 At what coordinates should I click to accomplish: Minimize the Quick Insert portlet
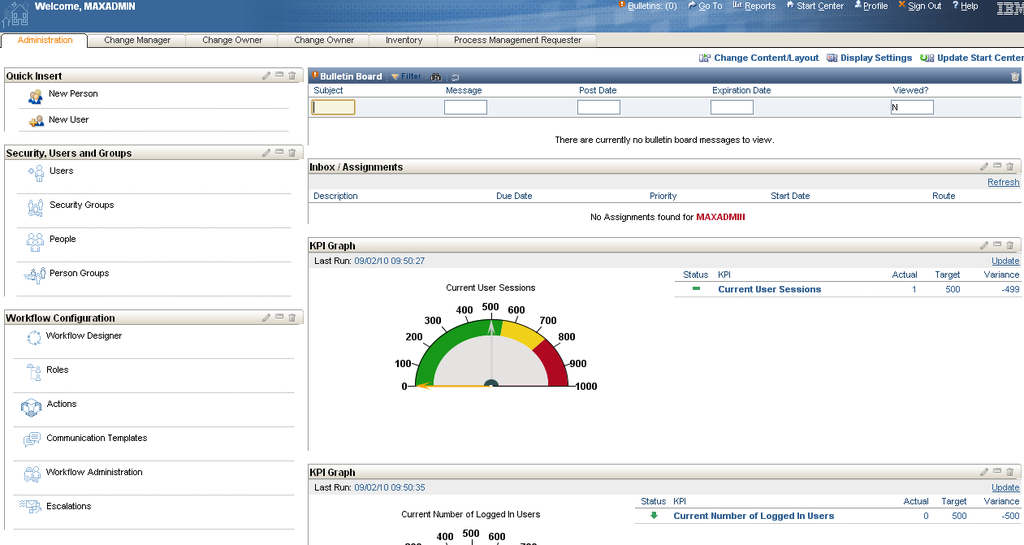[280, 75]
